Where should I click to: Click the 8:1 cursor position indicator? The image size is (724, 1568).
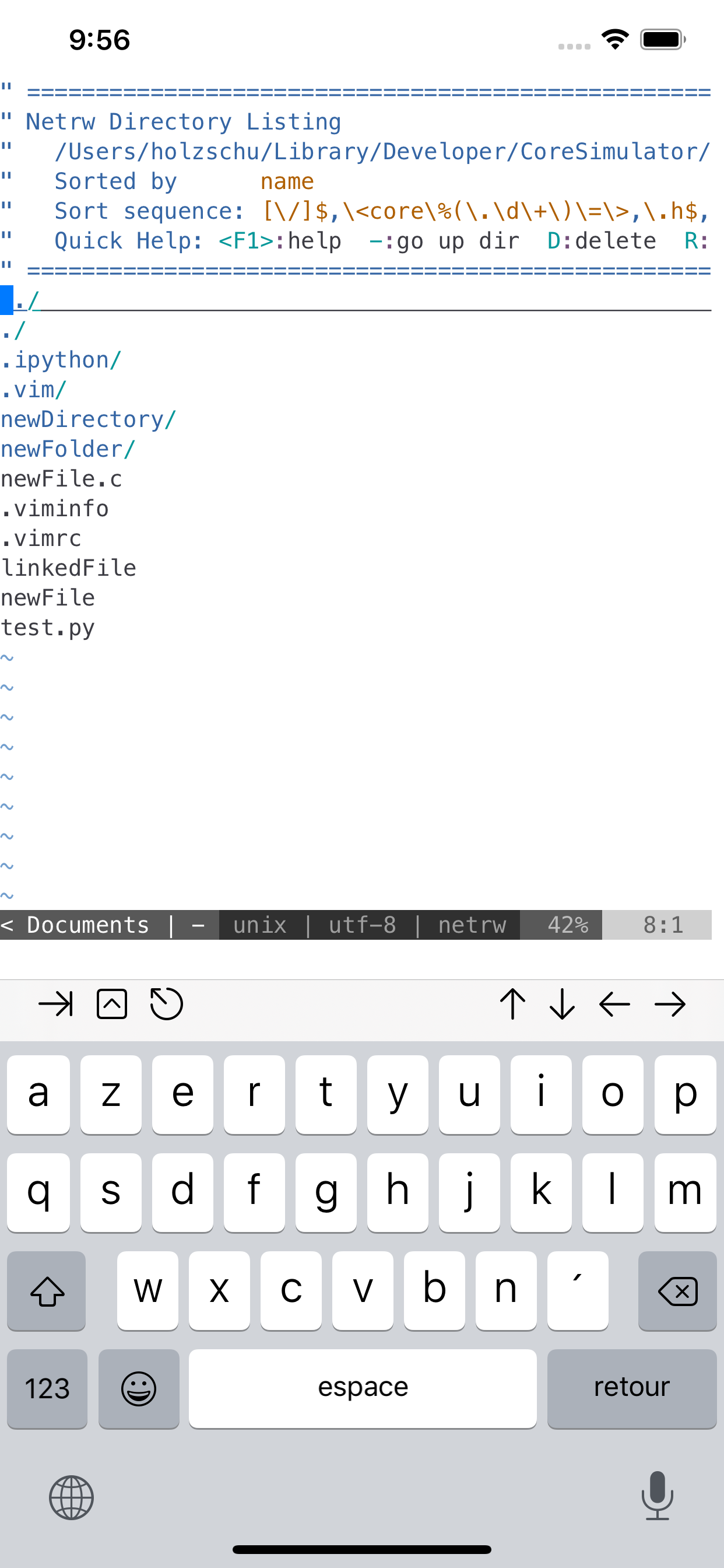click(x=663, y=925)
